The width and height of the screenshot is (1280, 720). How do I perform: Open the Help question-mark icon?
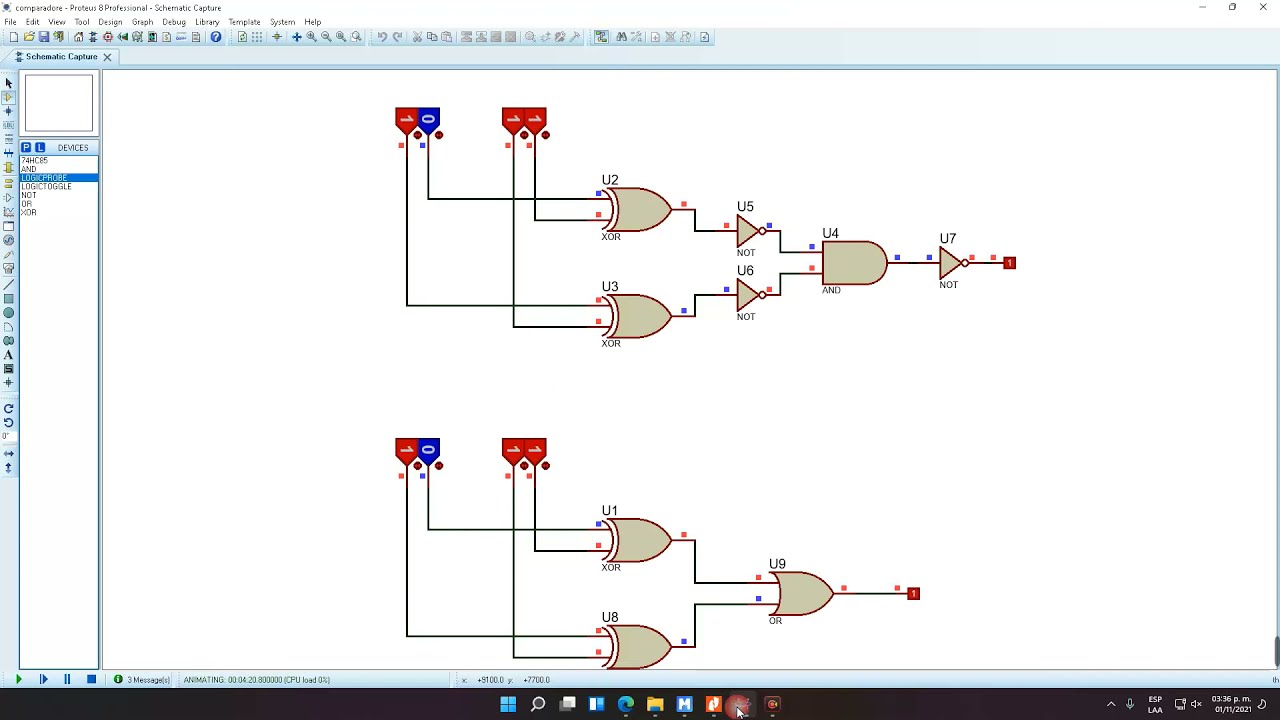215,37
